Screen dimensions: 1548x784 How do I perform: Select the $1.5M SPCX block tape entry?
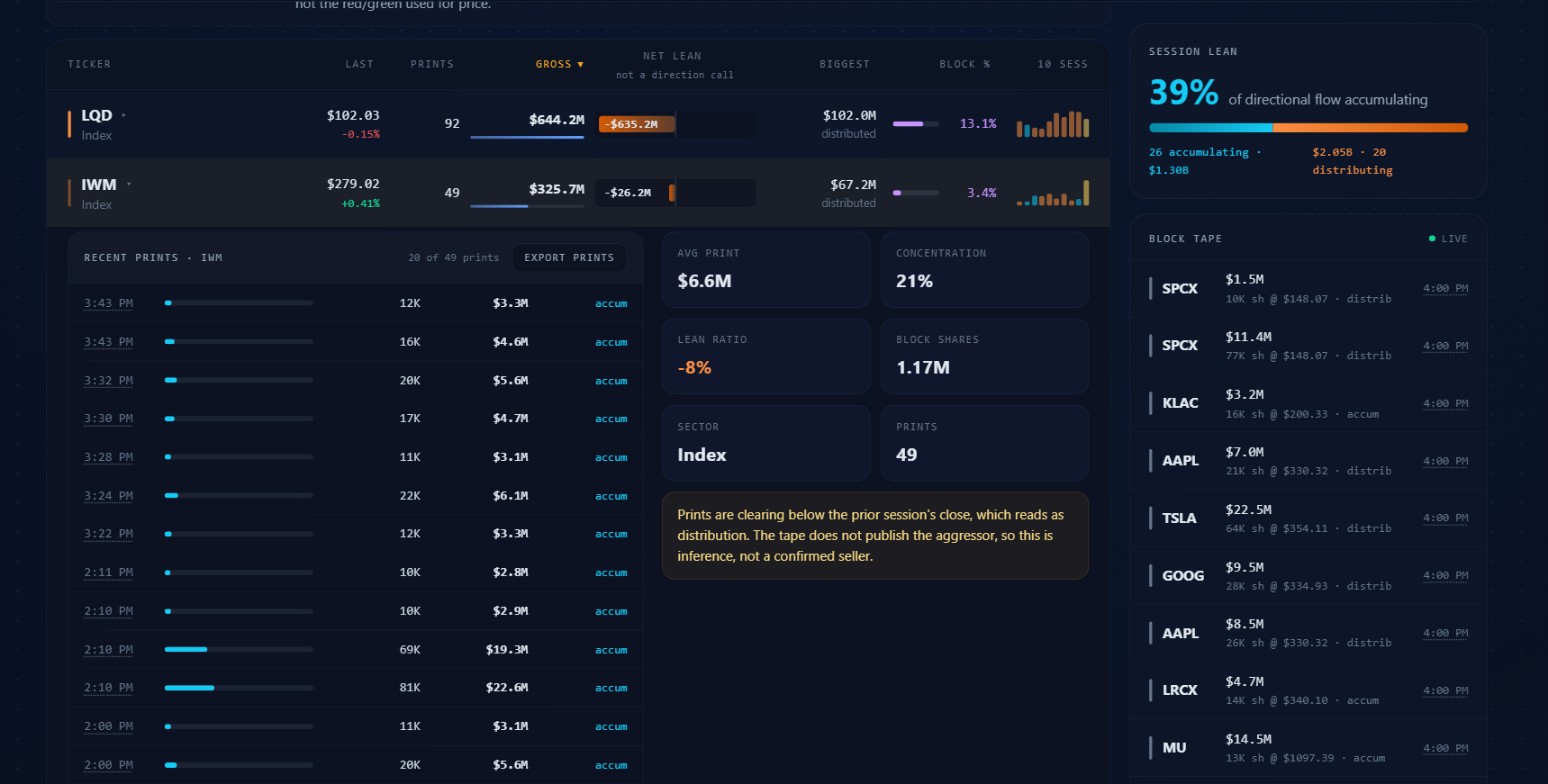pos(1309,289)
